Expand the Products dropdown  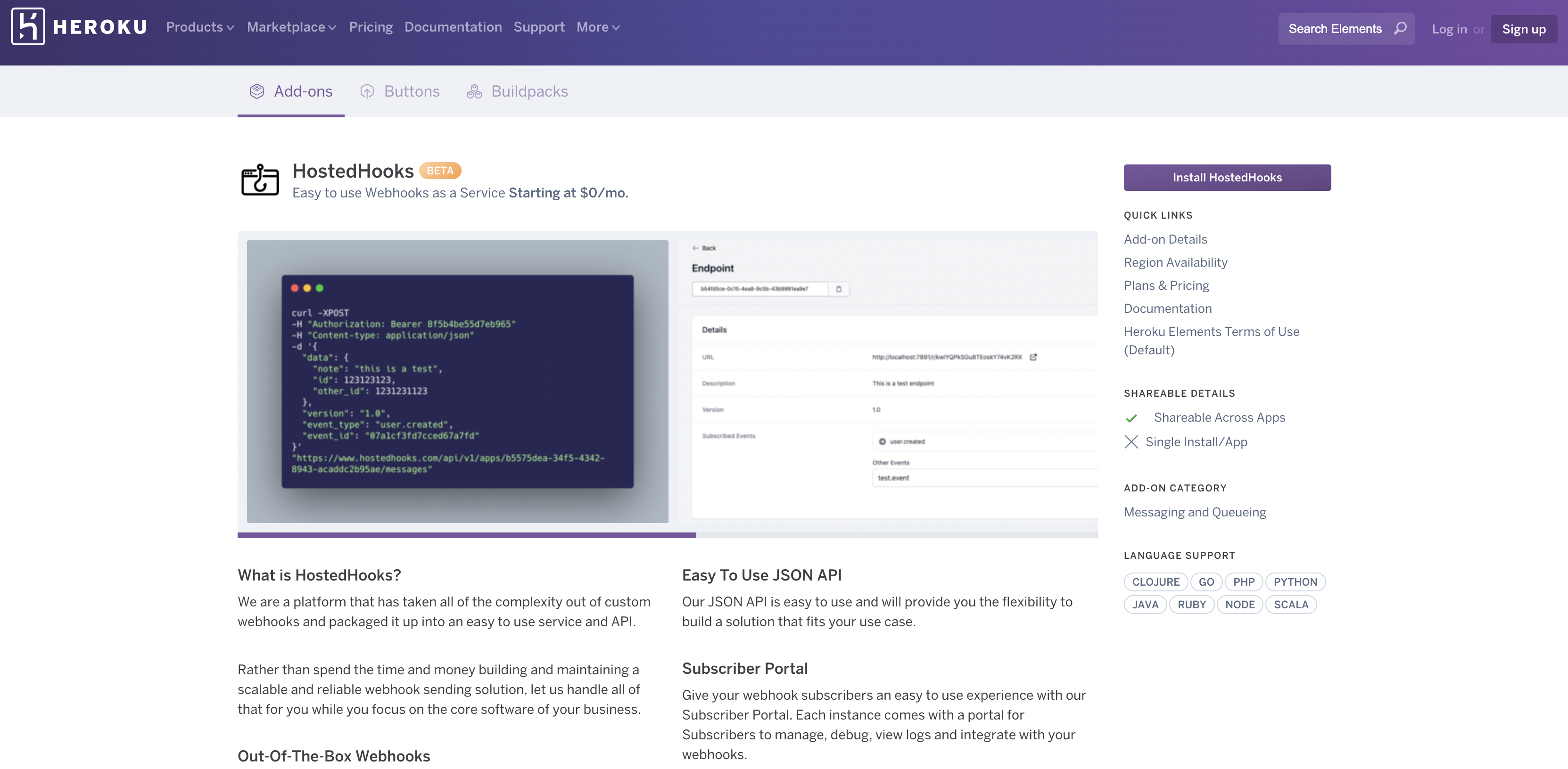[199, 27]
